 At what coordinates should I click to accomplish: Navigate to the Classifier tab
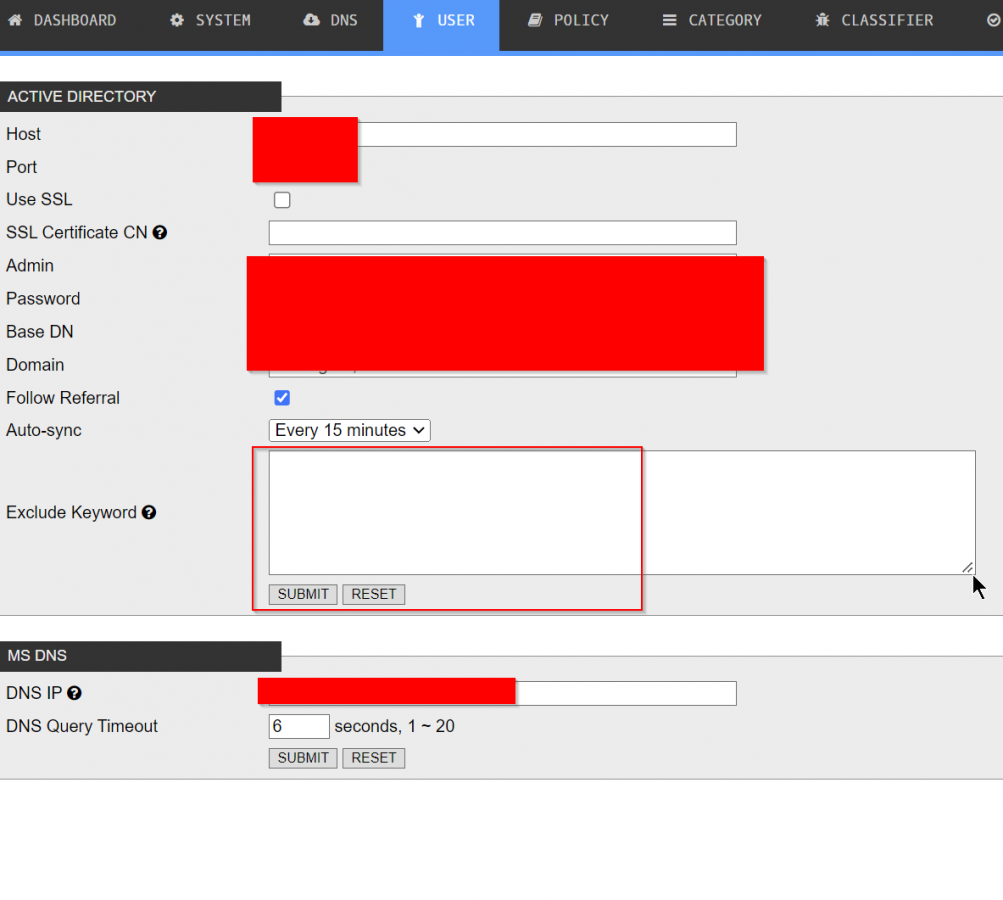(x=874, y=20)
